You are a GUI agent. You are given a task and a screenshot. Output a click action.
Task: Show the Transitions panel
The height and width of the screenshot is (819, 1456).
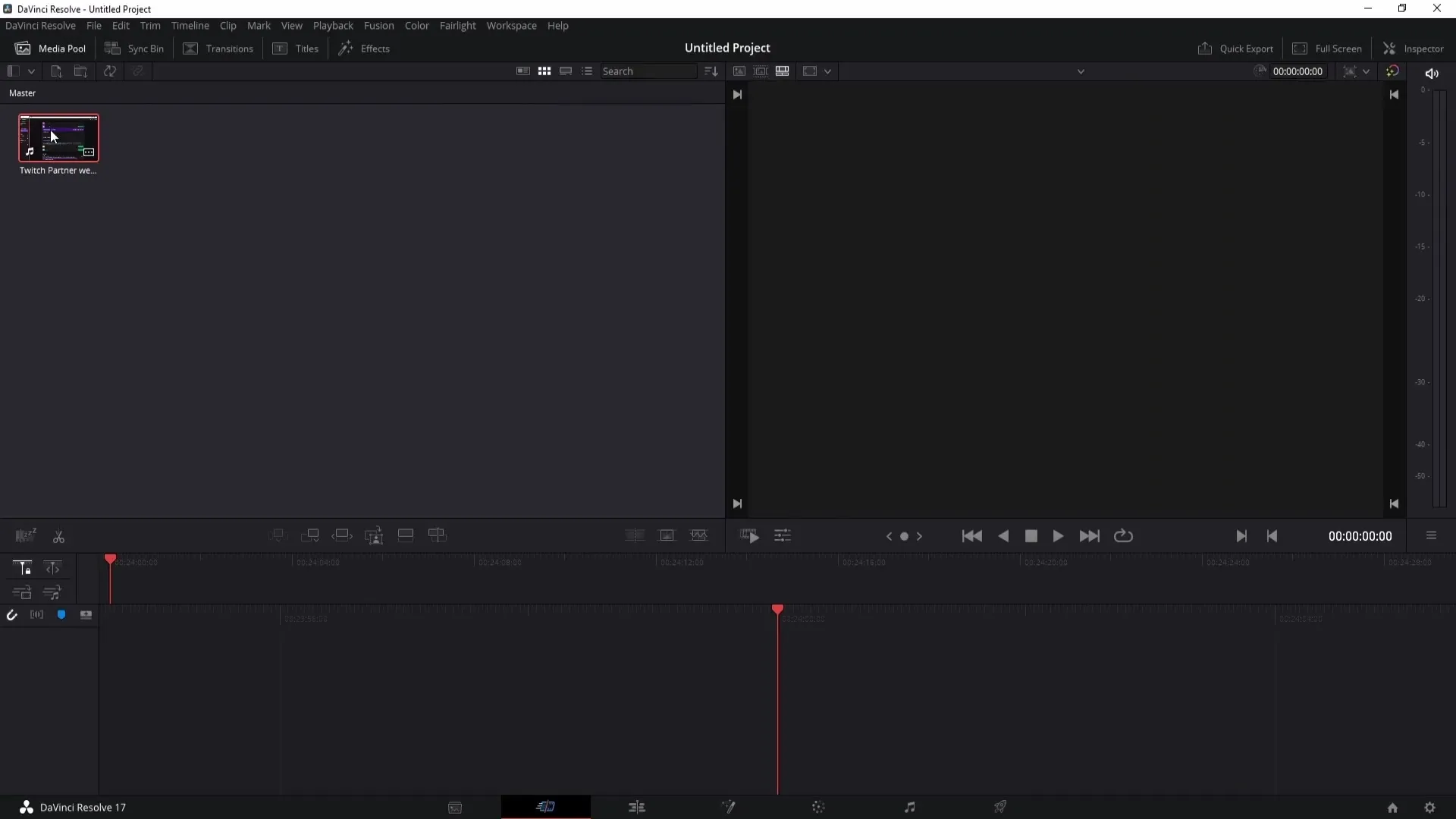point(218,49)
